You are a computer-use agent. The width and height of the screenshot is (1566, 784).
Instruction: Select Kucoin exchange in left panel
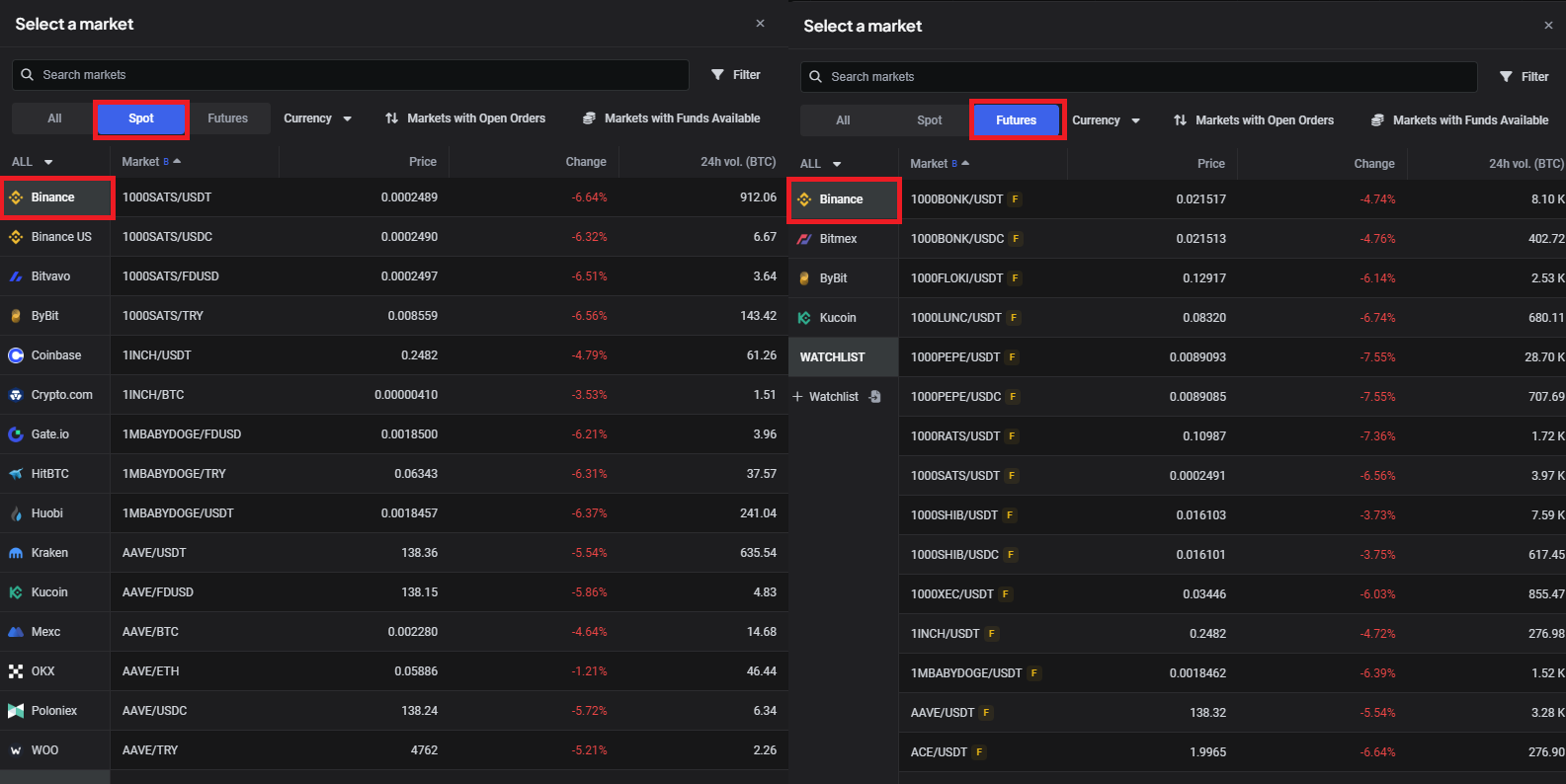pos(54,592)
